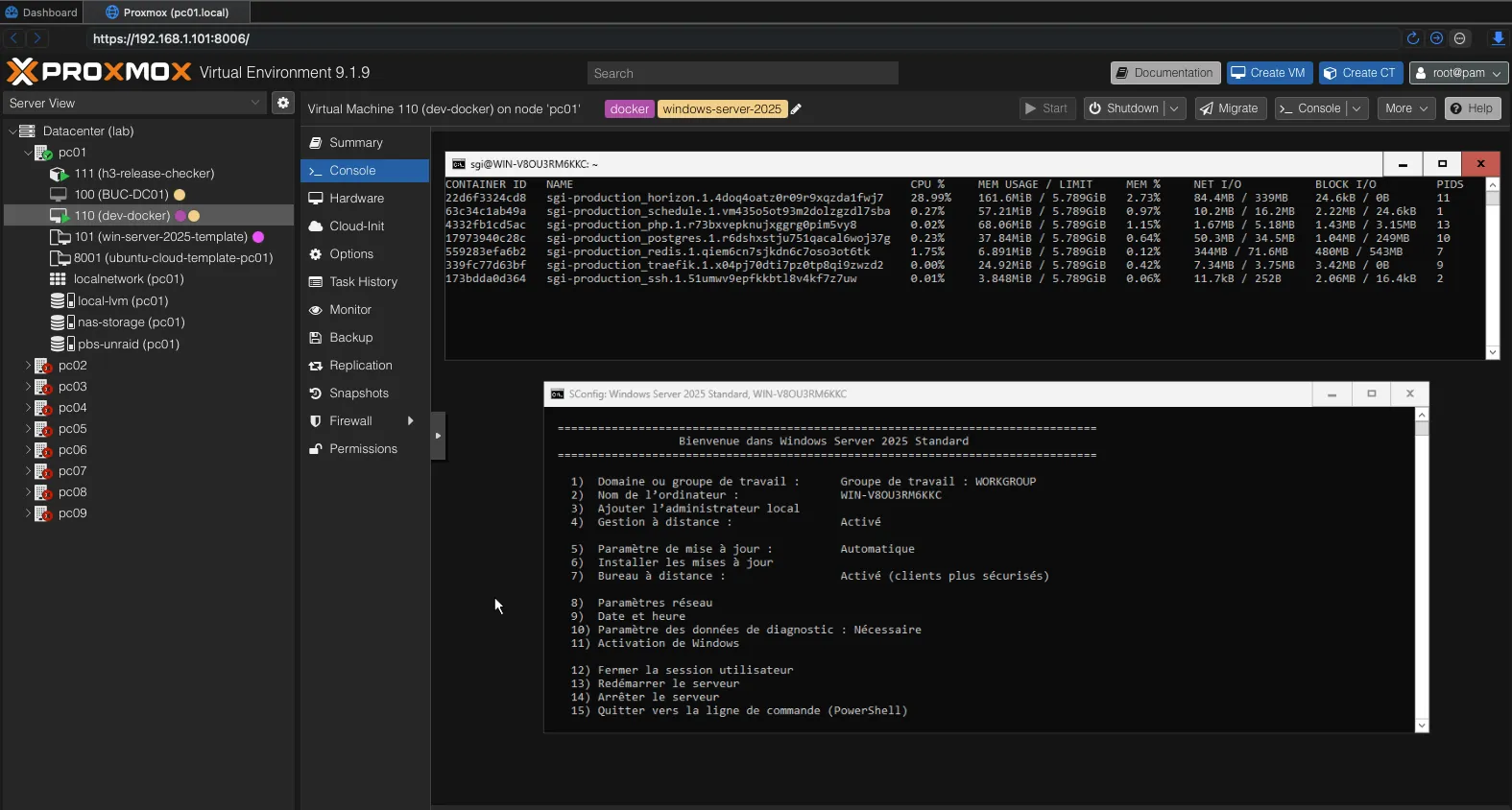The height and width of the screenshot is (810, 1512).
Task: Open the More dropdown menu
Action: (1406, 108)
